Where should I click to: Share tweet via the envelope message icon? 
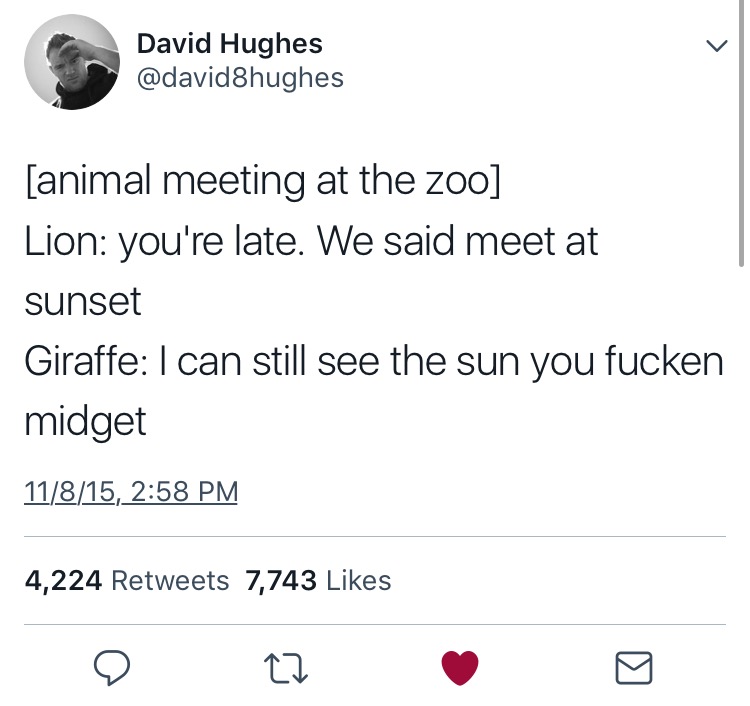point(633,667)
